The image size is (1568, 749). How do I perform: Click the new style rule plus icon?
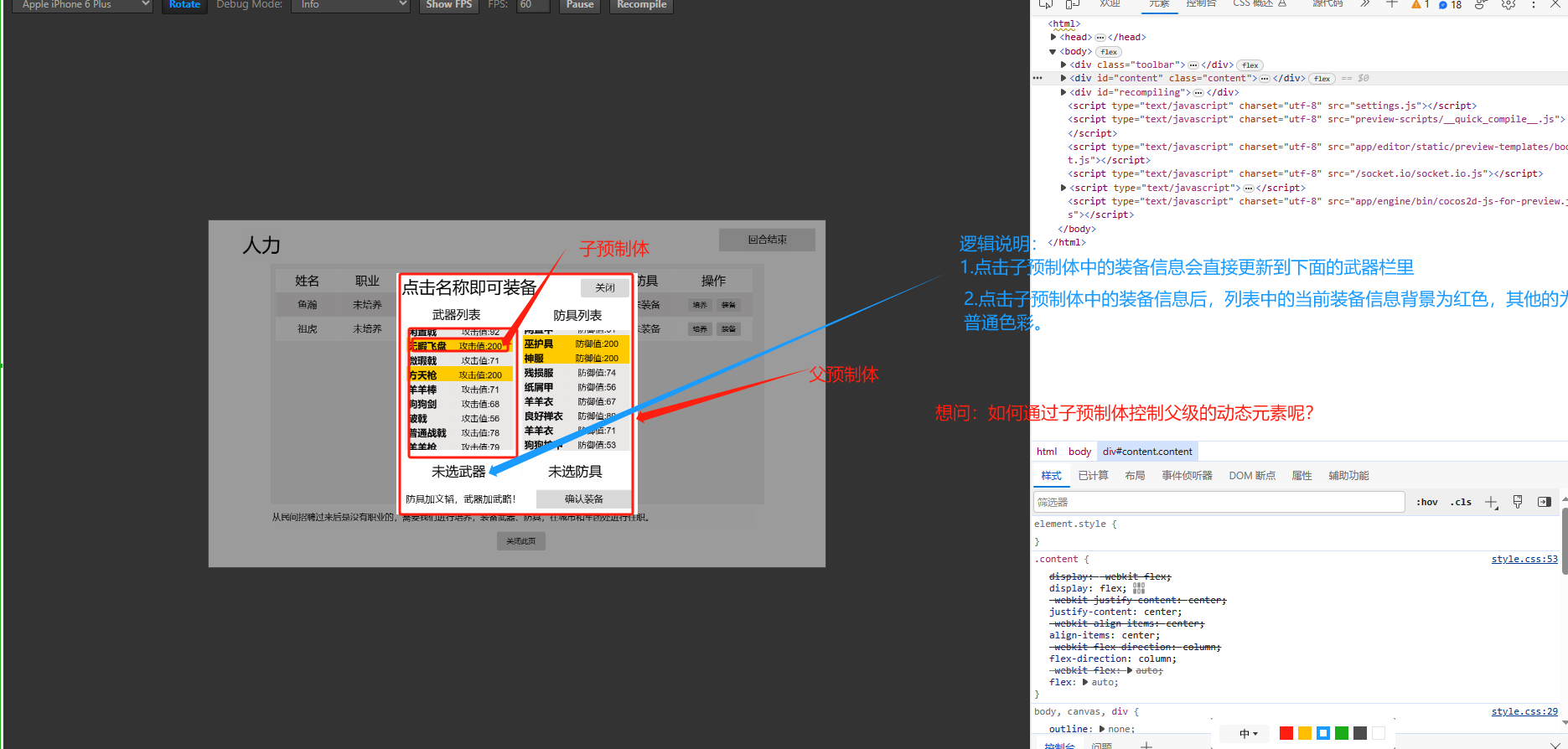(x=1491, y=502)
